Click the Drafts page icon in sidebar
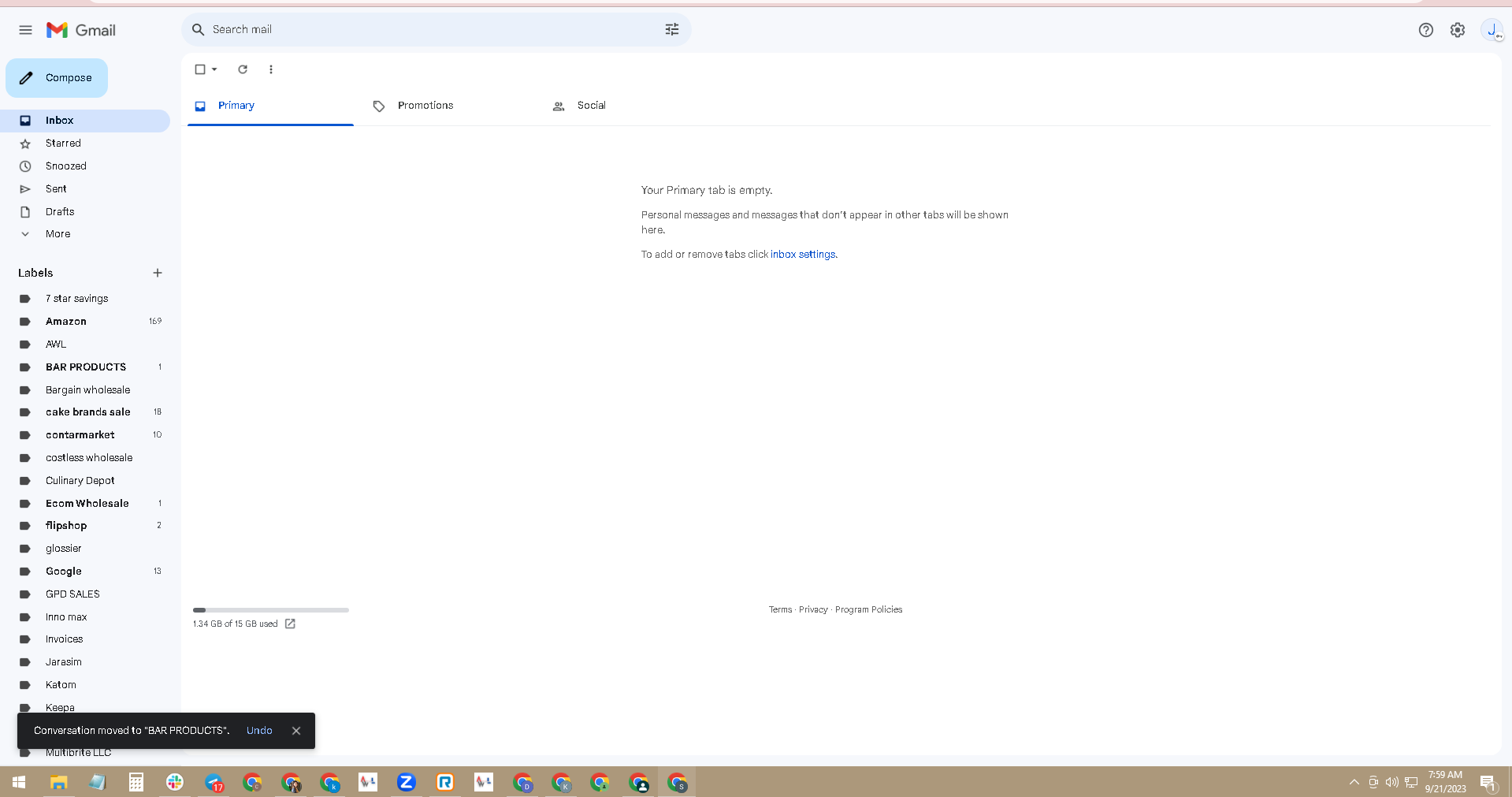Viewport: 1512px width, 797px height. [x=25, y=212]
